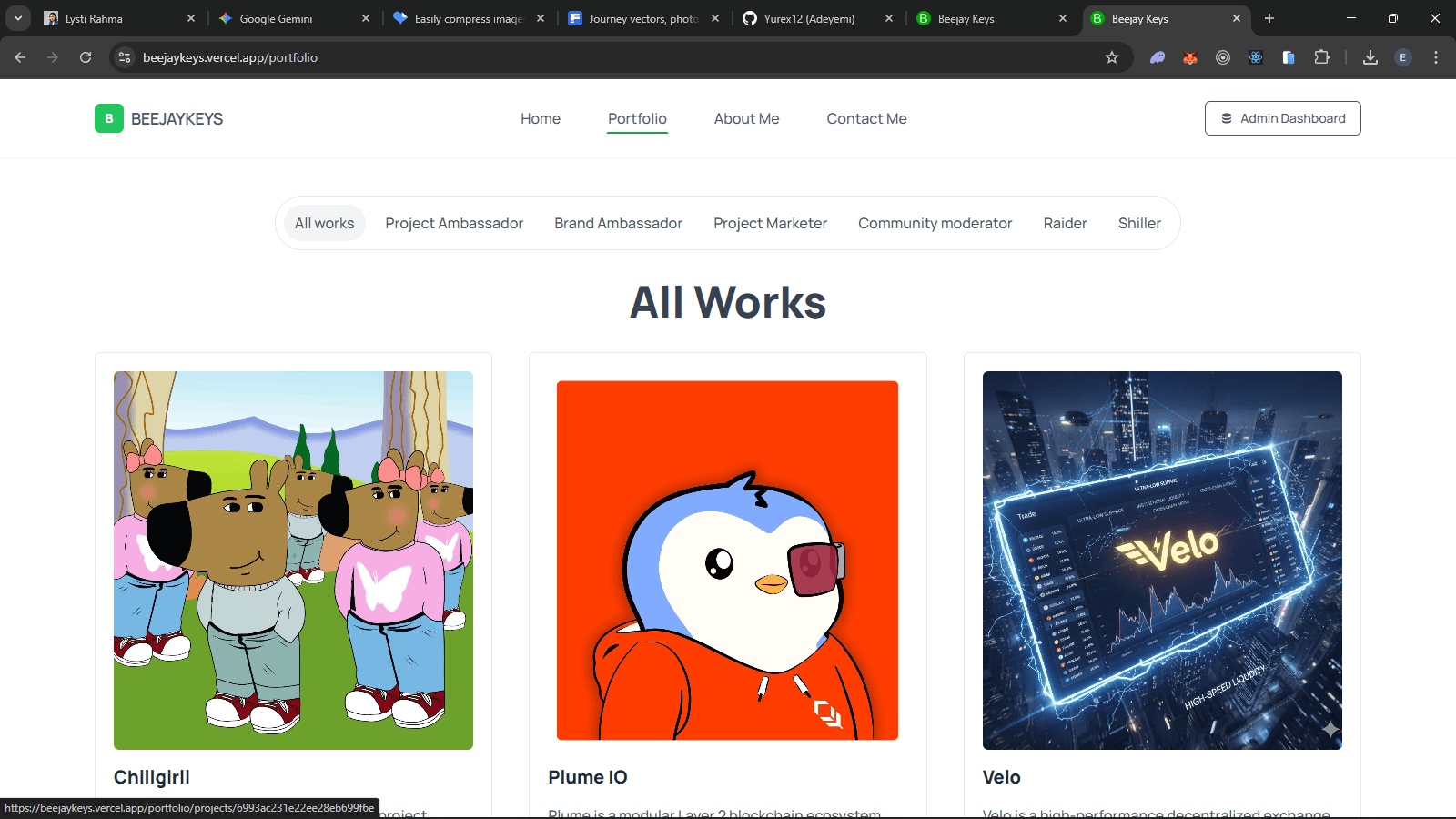This screenshot has height=819, width=1456.
Task: Open the Velo trading screen thumbnail
Action: pos(1162,561)
